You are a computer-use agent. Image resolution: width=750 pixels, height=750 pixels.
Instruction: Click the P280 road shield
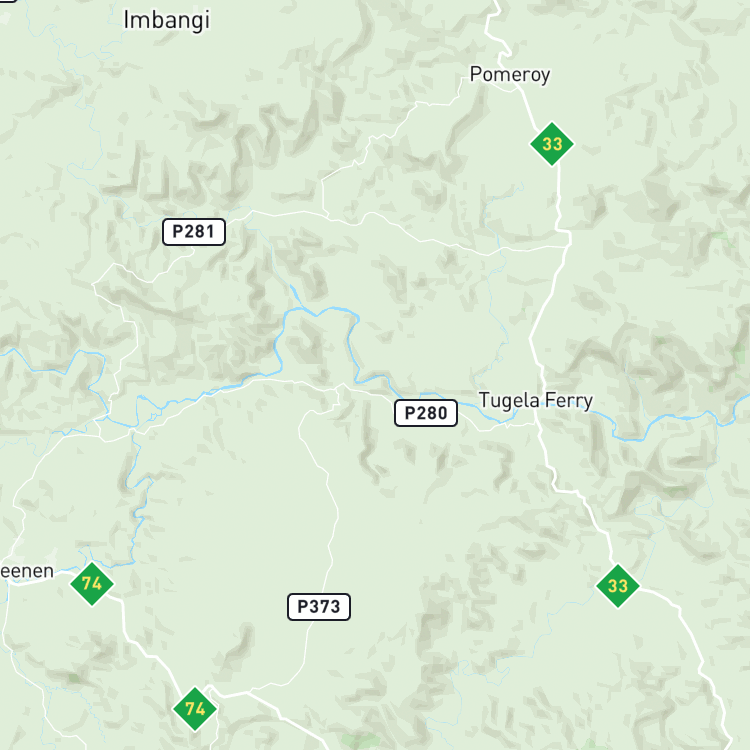click(x=426, y=413)
